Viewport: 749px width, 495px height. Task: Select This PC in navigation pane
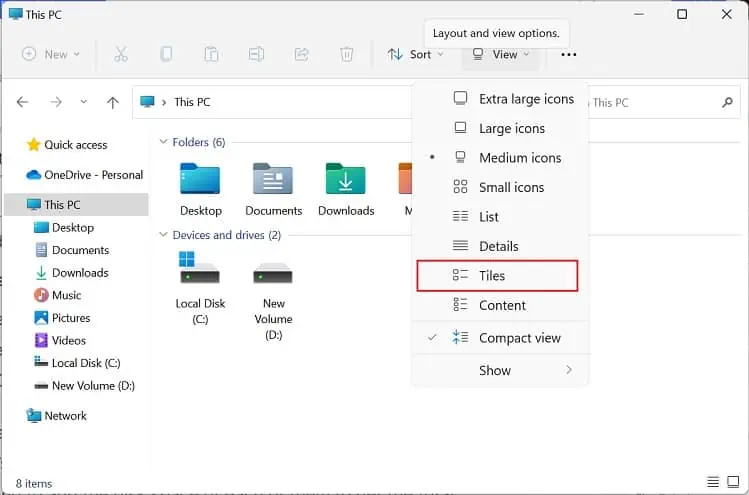[x=76, y=204]
